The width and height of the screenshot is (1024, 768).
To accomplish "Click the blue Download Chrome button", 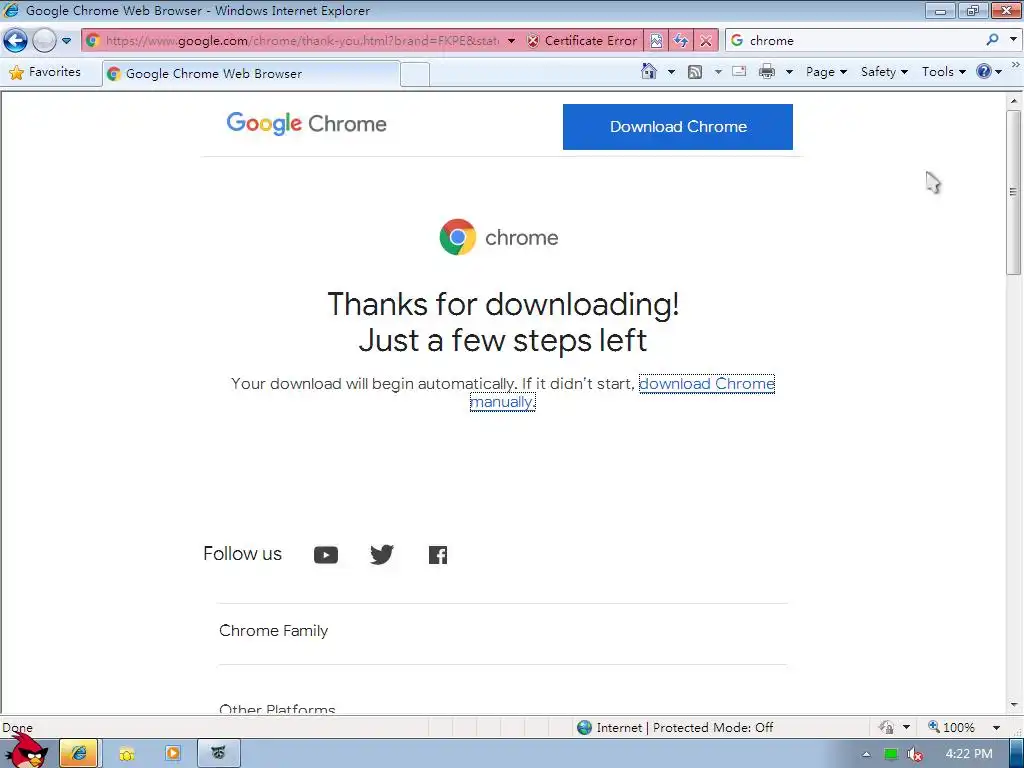I will [678, 127].
